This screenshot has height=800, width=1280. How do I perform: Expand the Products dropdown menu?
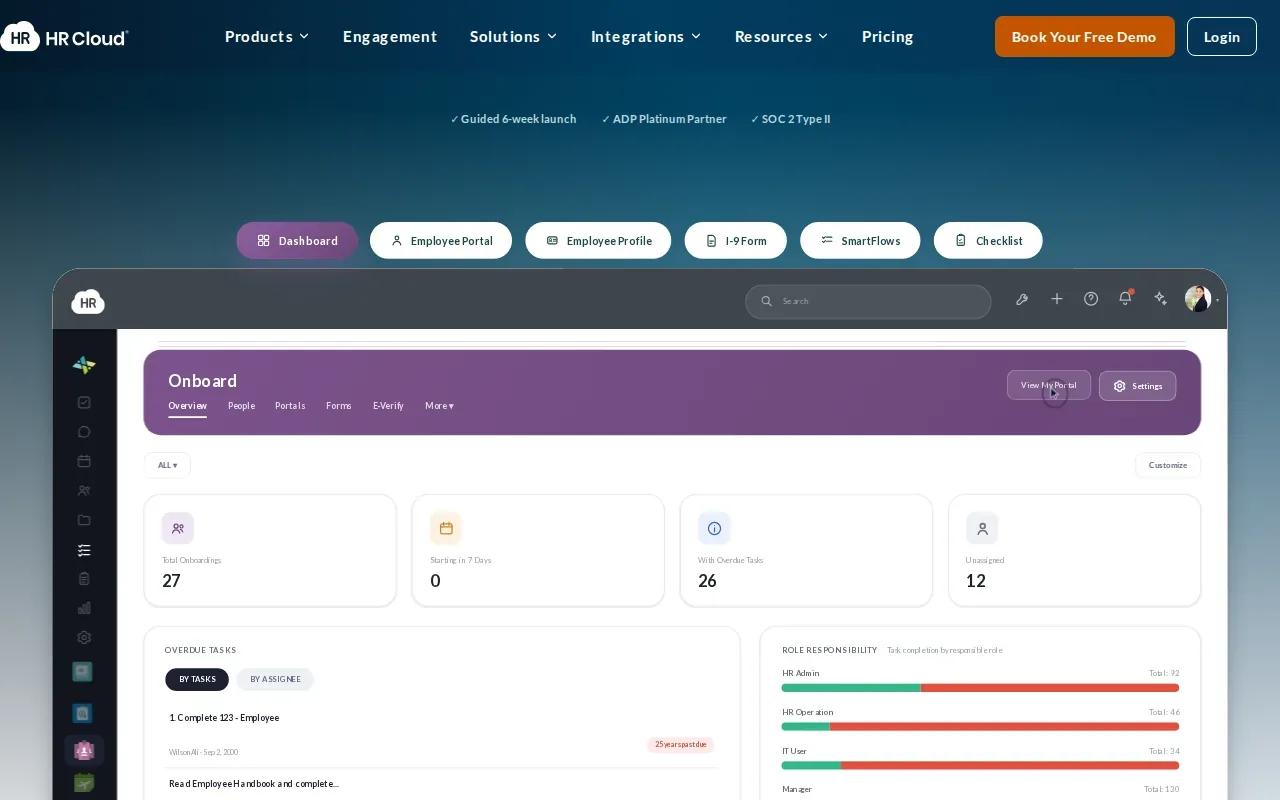267,37
